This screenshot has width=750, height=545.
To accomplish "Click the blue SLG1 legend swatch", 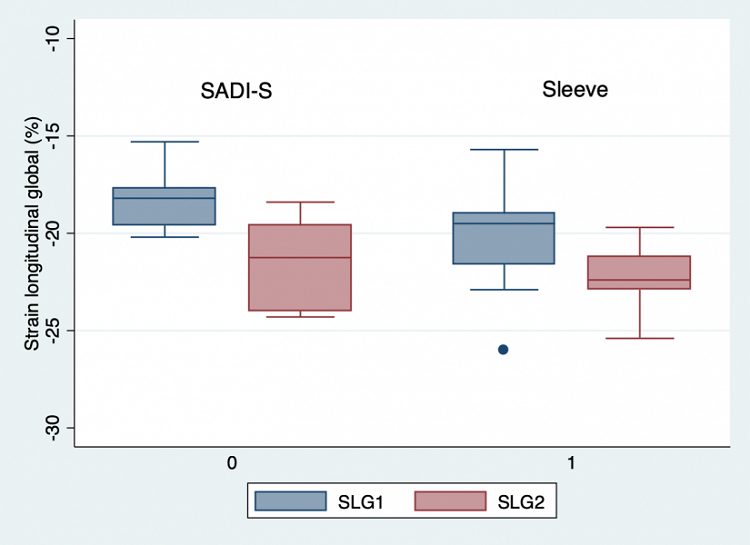I will pos(291,501).
